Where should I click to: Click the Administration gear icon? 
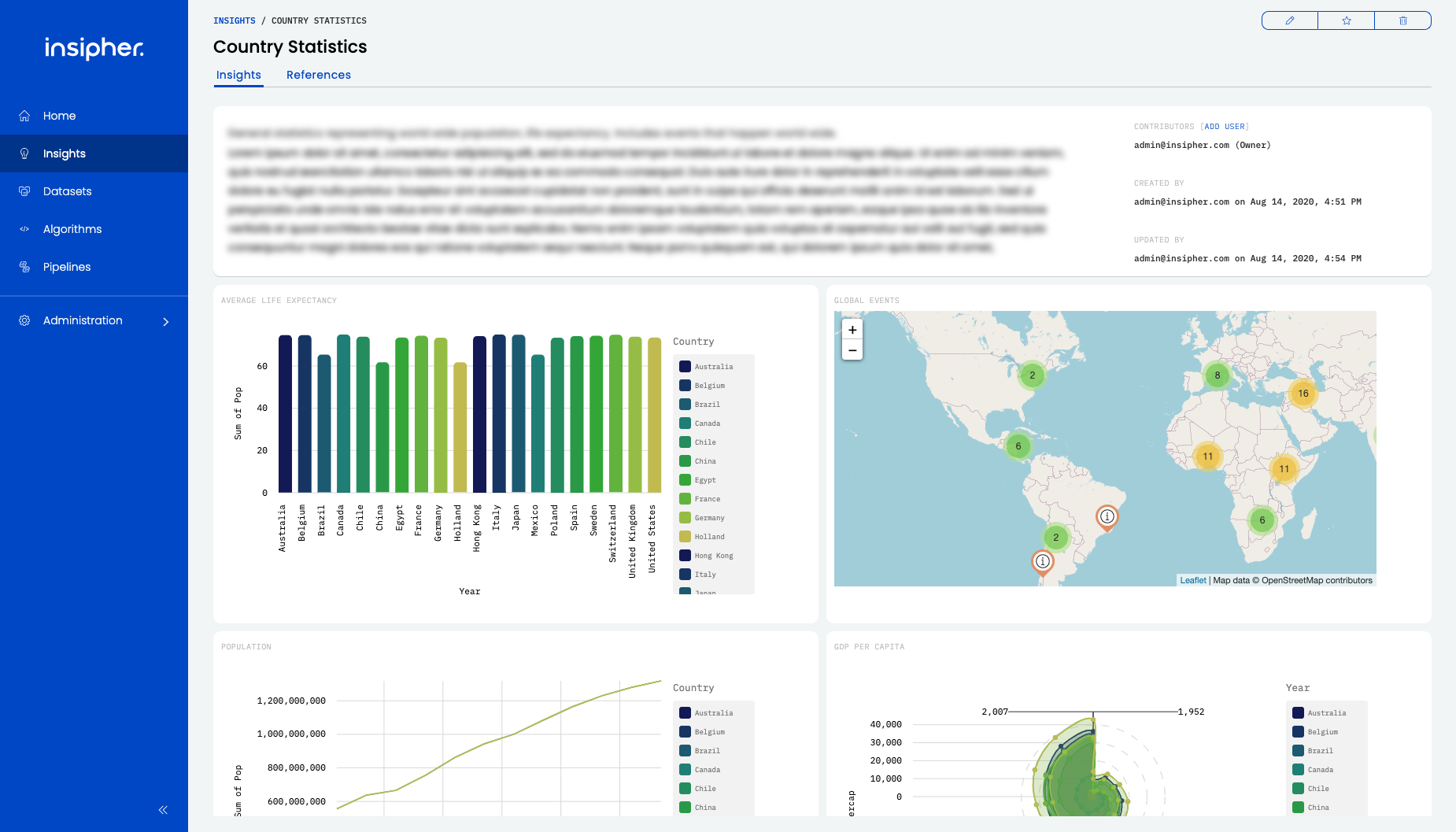(x=24, y=320)
